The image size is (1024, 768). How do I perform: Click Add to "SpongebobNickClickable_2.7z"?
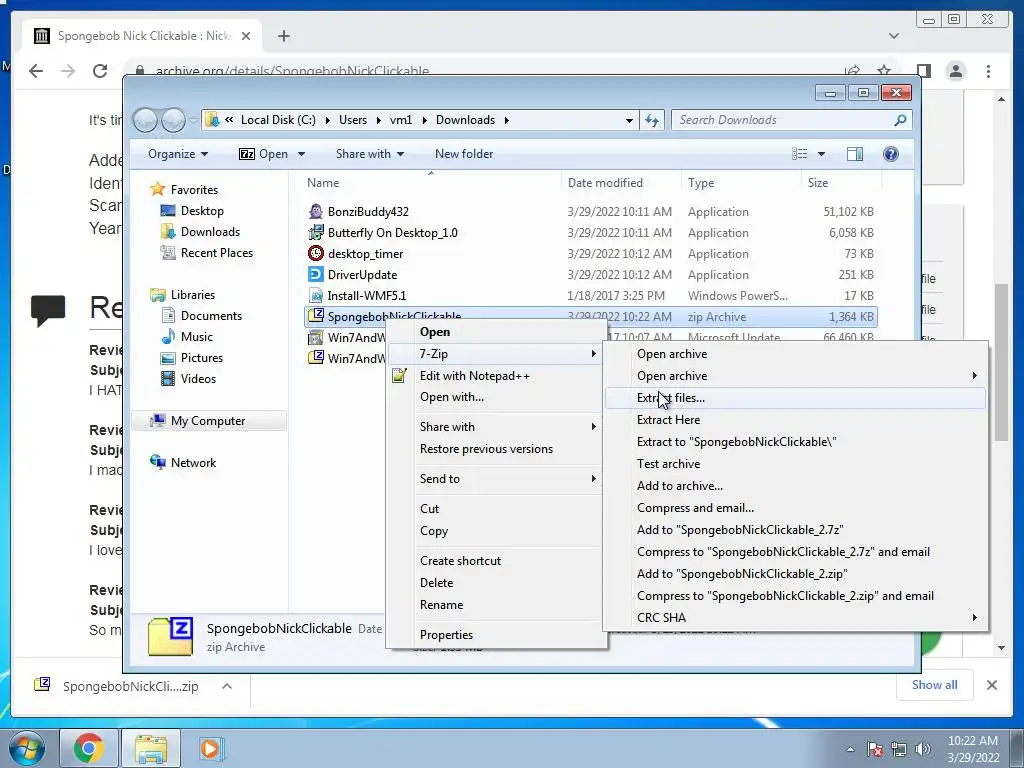tap(795, 530)
